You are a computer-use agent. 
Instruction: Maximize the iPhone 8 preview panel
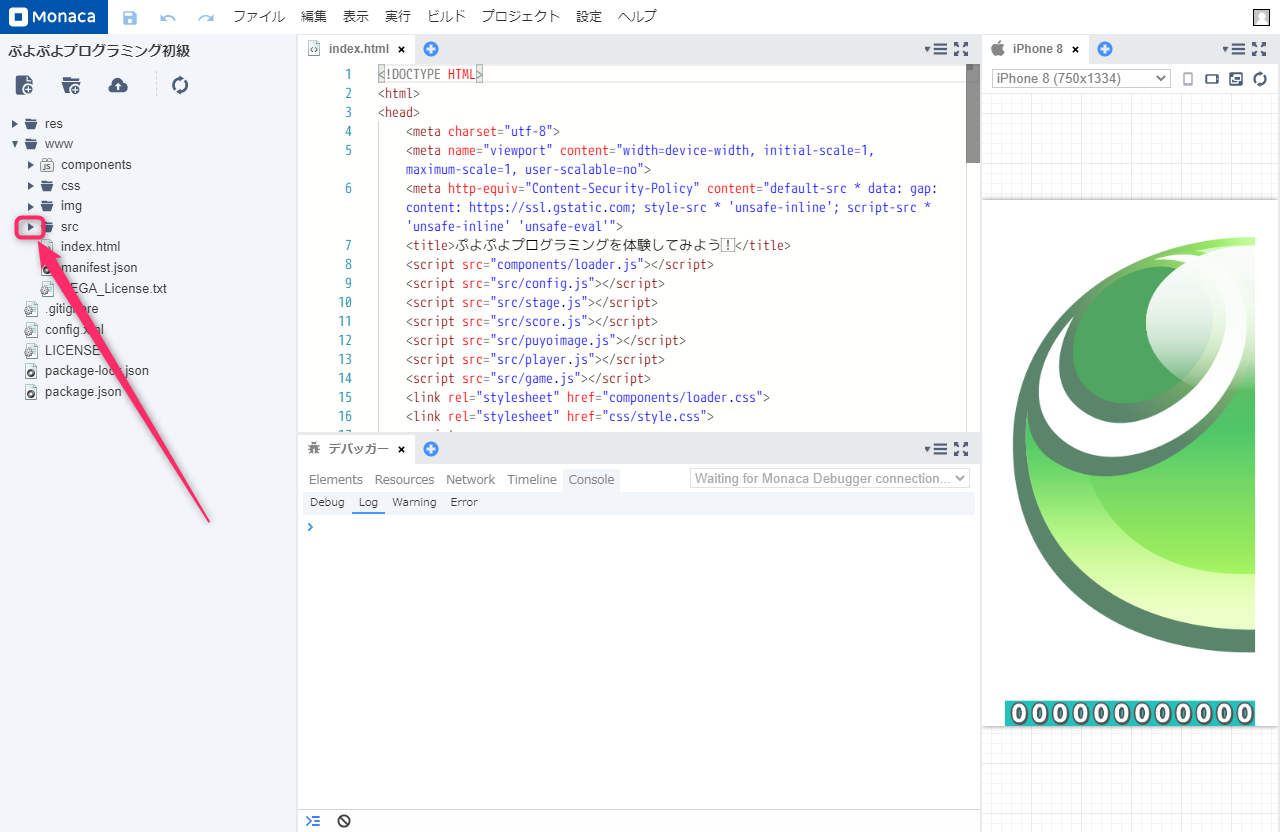(x=1259, y=49)
